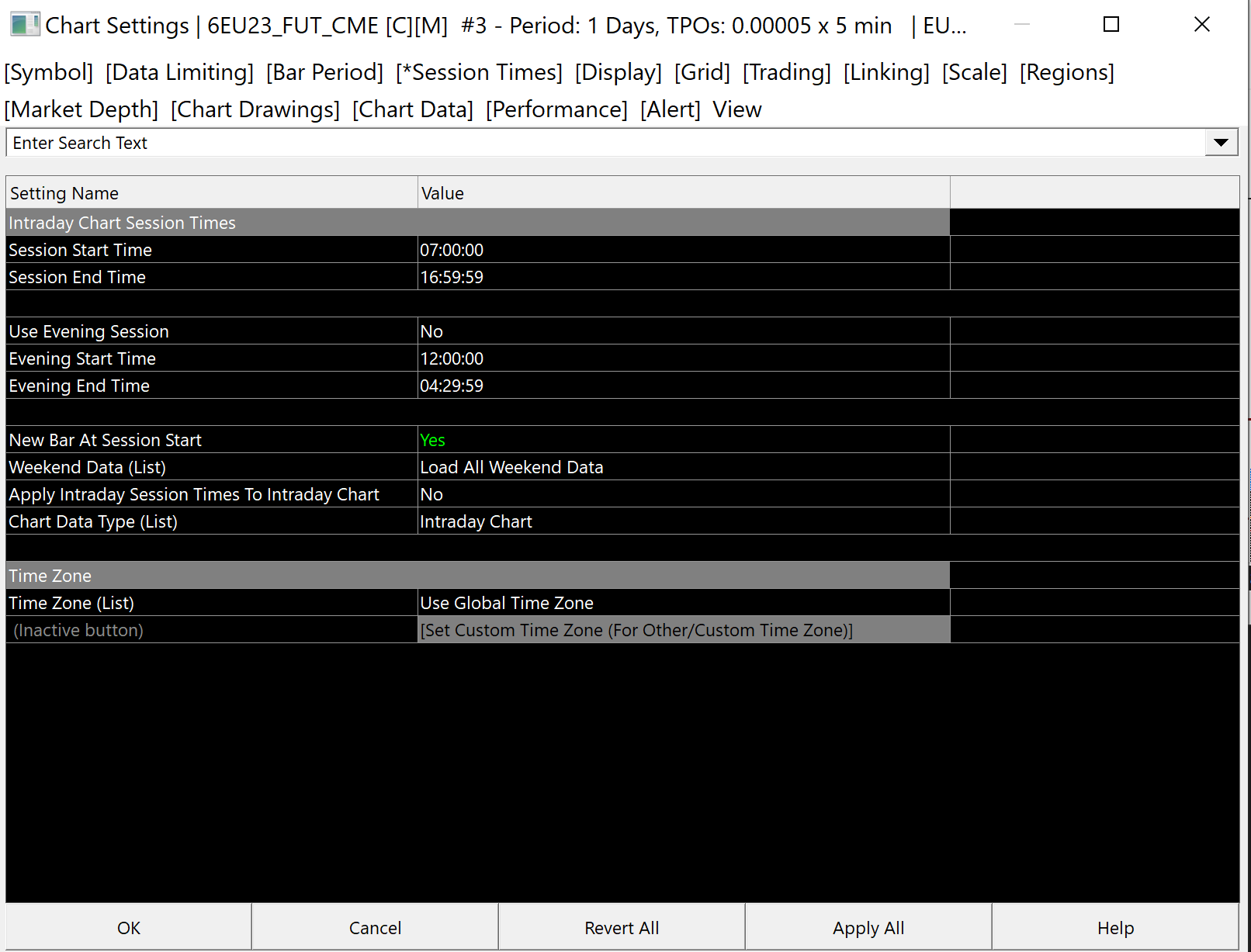Minimize the Chart Settings window

1022,25
